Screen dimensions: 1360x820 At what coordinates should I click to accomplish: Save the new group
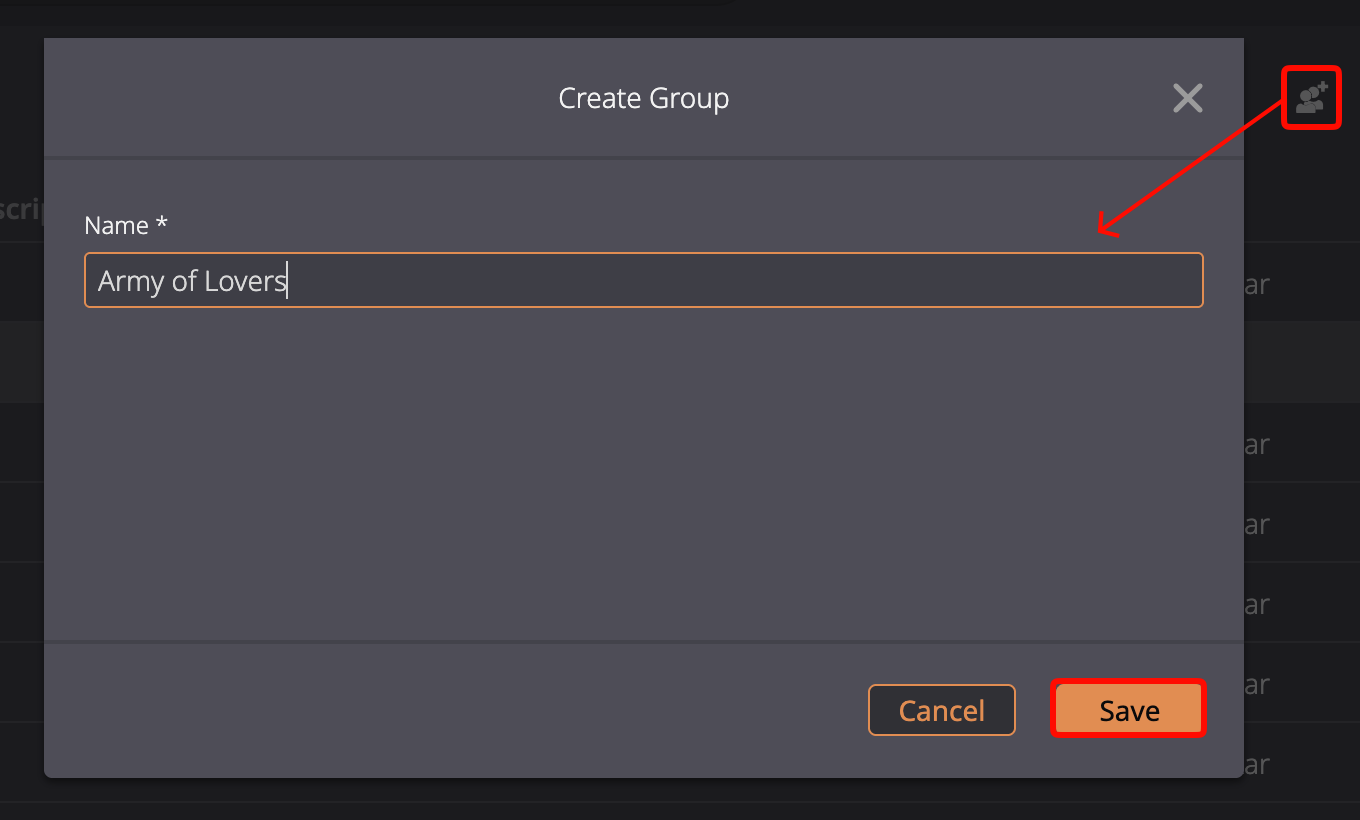[1129, 710]
